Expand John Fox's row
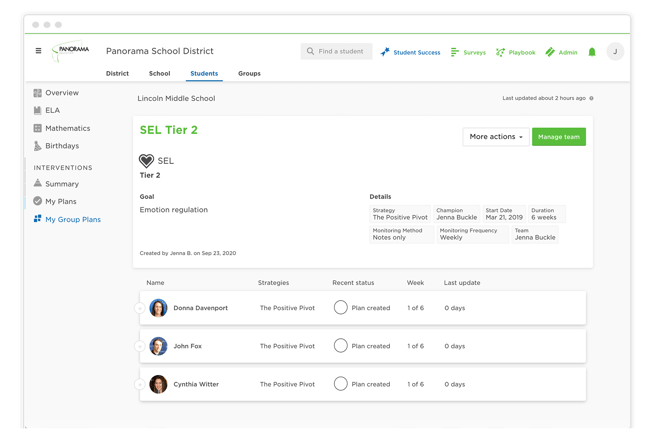 click(140, 346)
